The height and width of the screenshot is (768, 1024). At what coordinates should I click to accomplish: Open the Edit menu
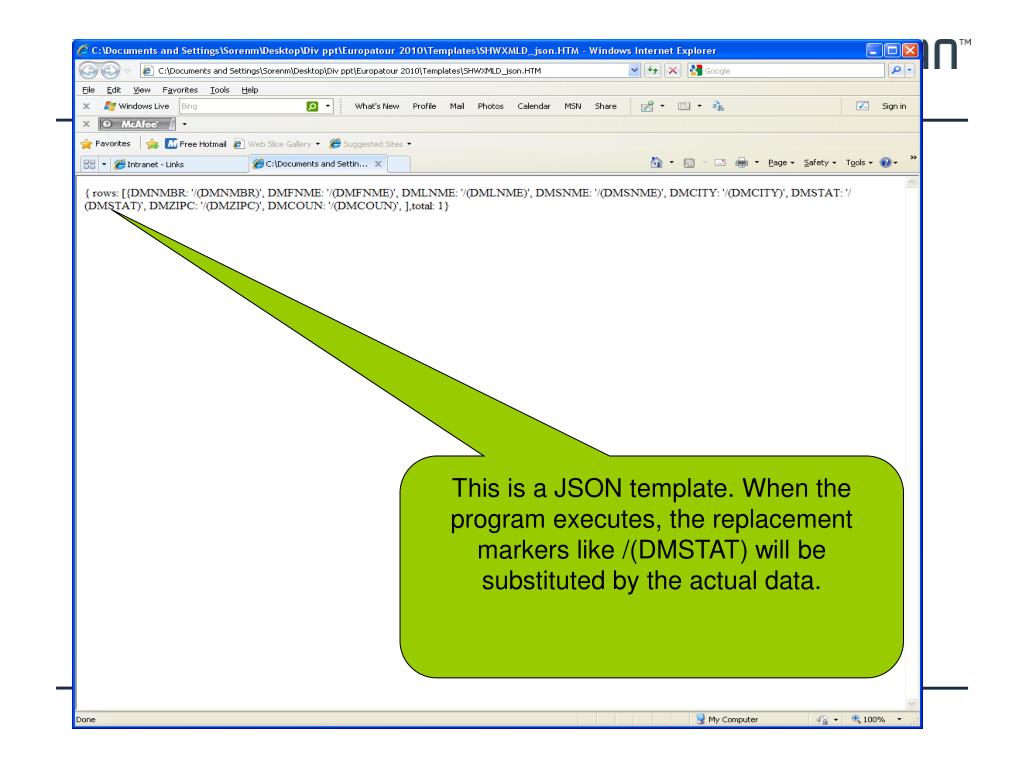(114, 90)
